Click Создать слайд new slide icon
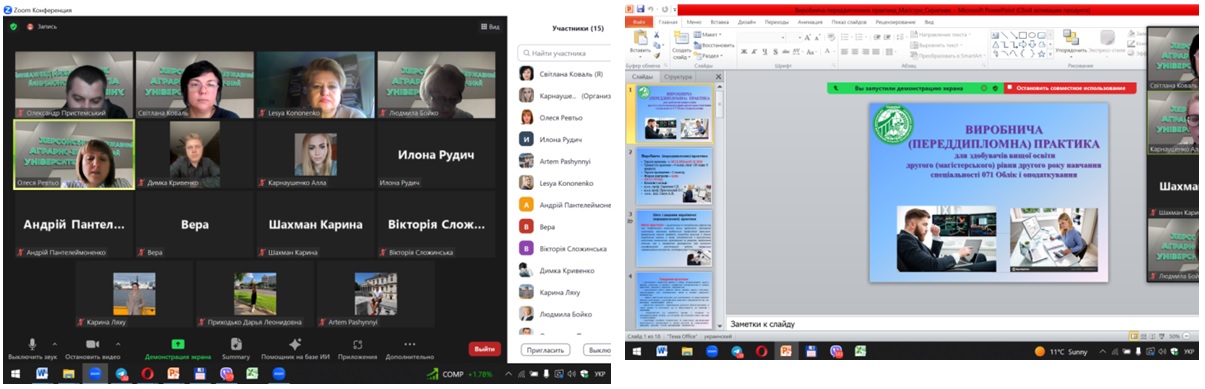The width and height of the screenshot is (1205, 389). [681, 44]
